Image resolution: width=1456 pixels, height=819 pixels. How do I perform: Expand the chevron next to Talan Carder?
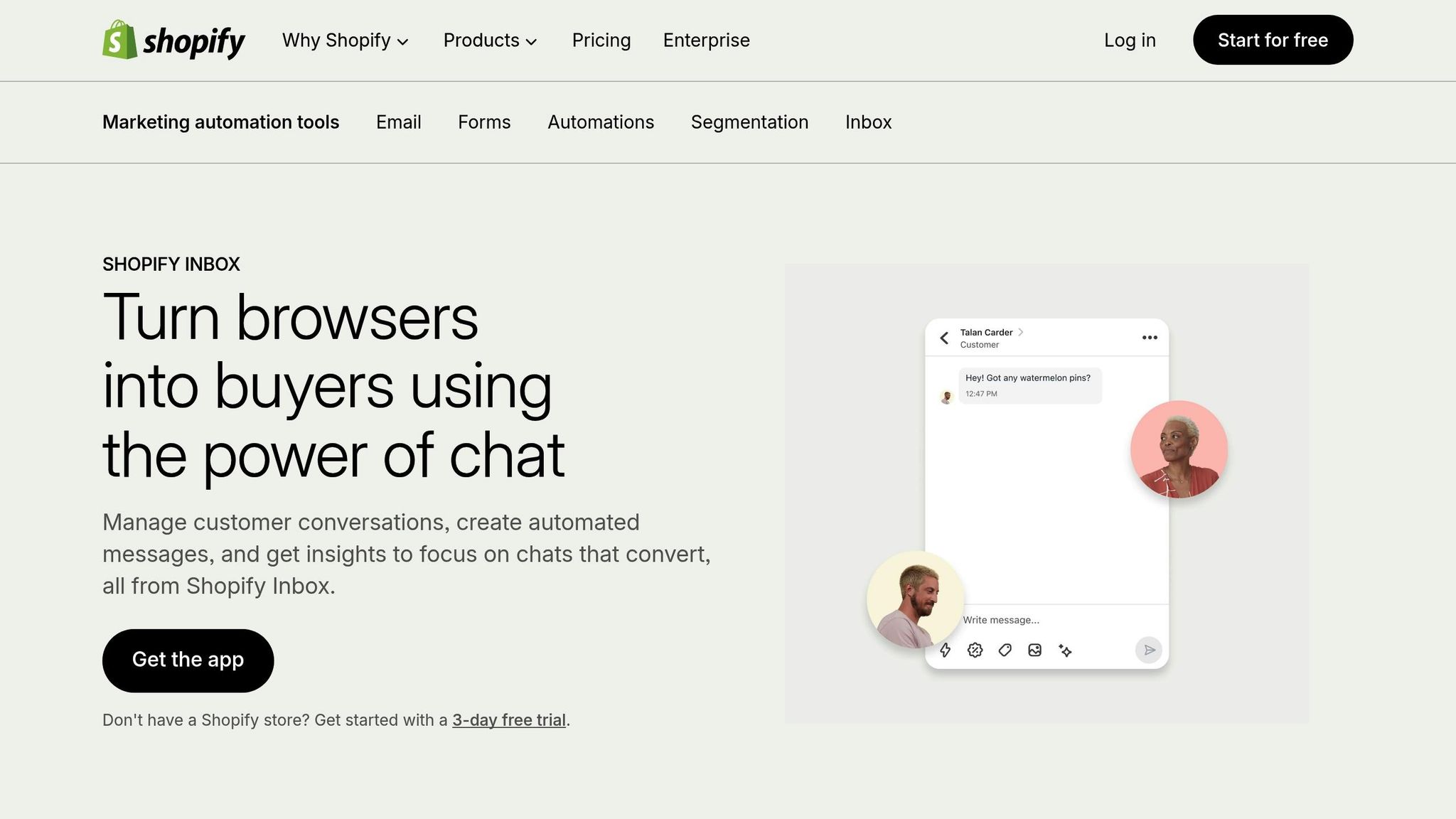click(x=1022, y=332)
